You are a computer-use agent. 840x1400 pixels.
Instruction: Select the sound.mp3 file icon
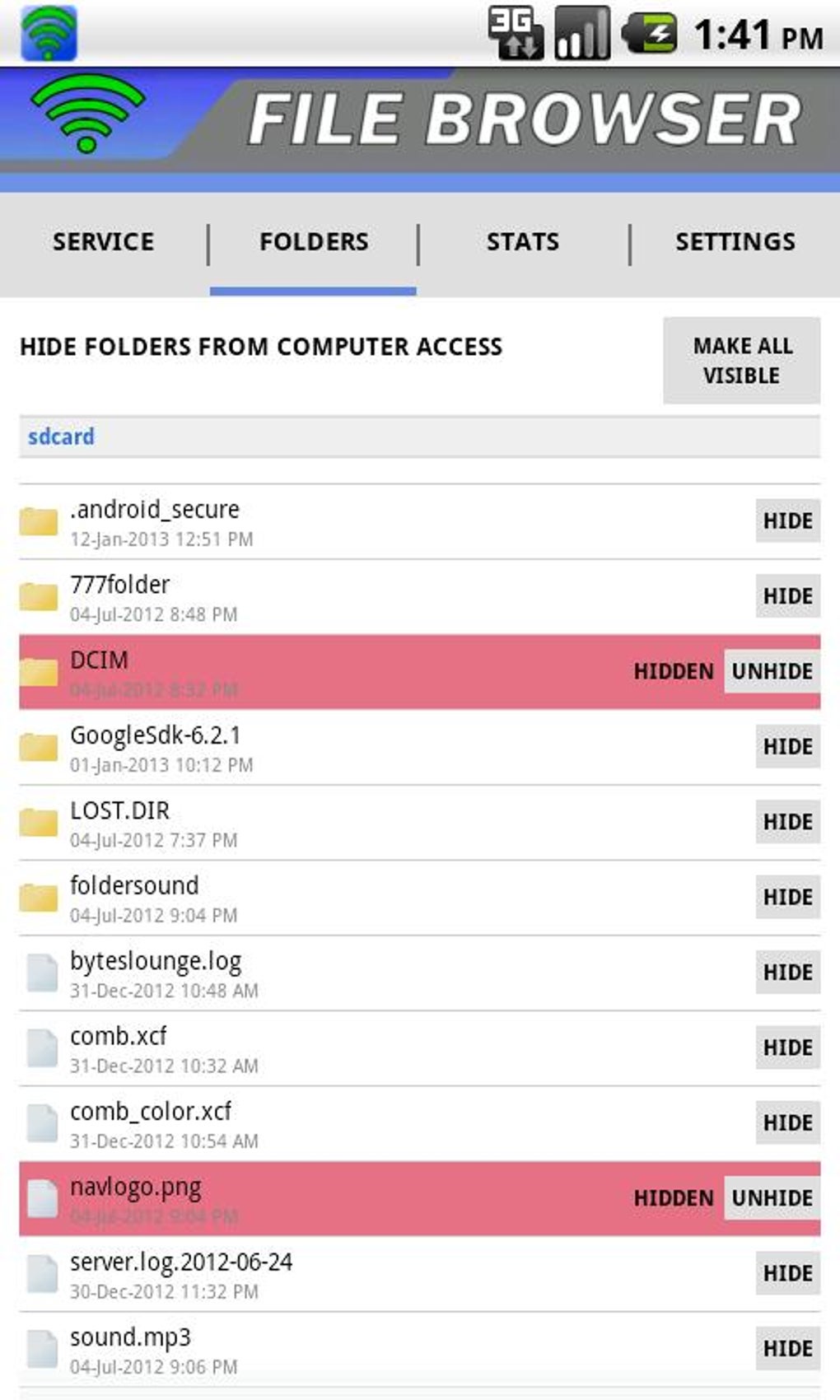tap(41, 1349)
